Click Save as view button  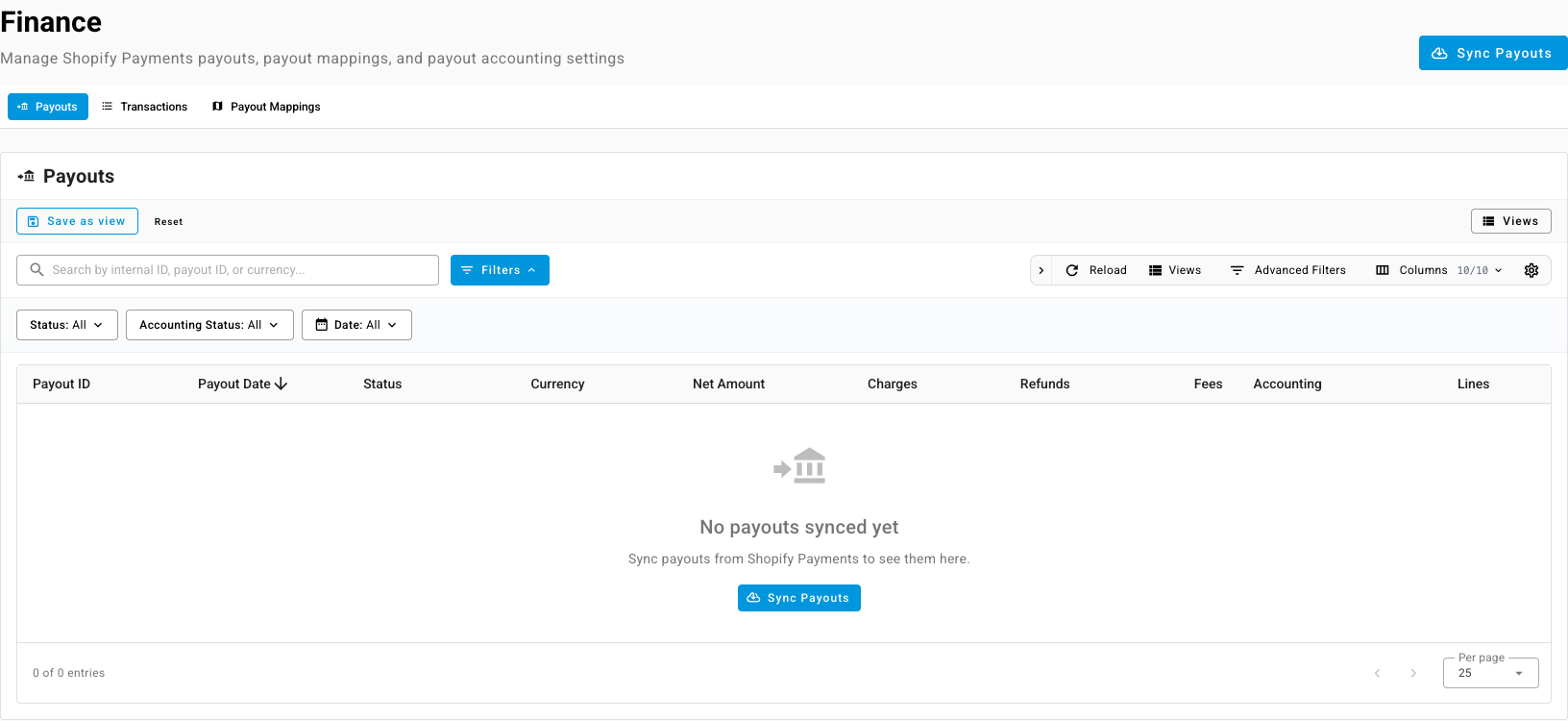(77, 221)
